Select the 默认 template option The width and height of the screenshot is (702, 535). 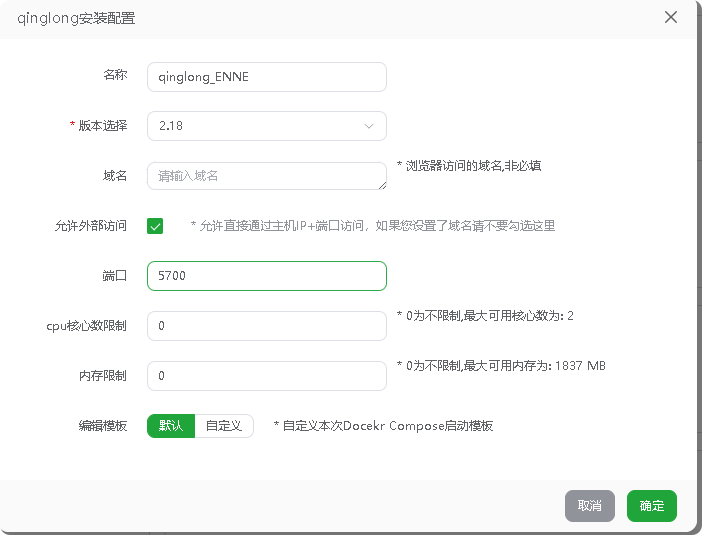pyautogui.click(x=171, y=426)
